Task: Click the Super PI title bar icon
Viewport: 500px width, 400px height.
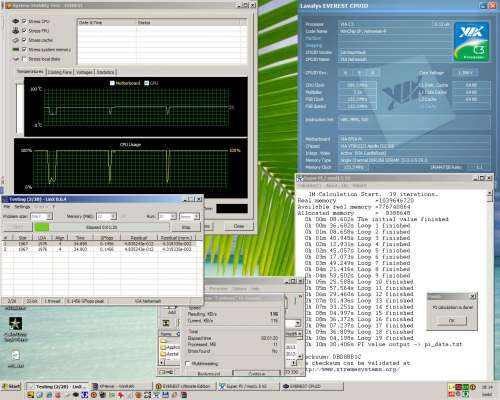Action: (300, 178)
